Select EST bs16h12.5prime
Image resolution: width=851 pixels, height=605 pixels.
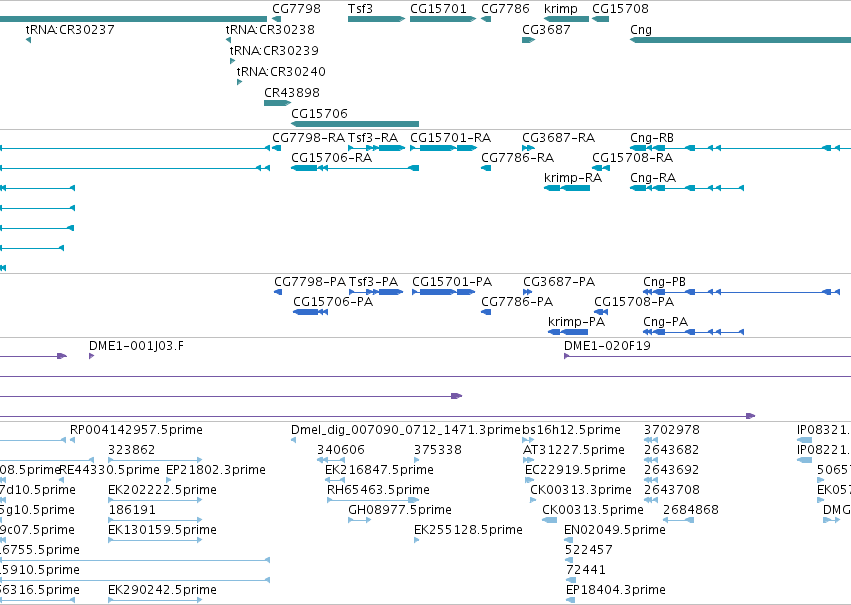point(571,430)
